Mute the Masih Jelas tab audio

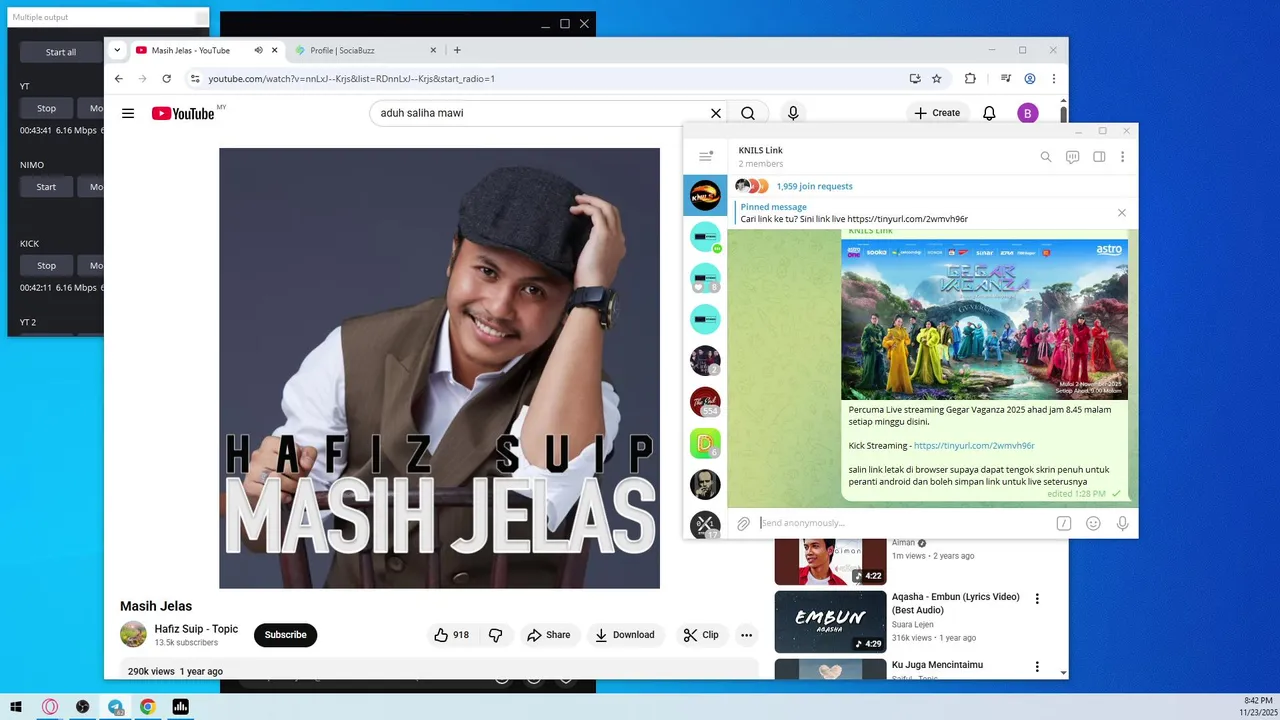pos(258,50)
